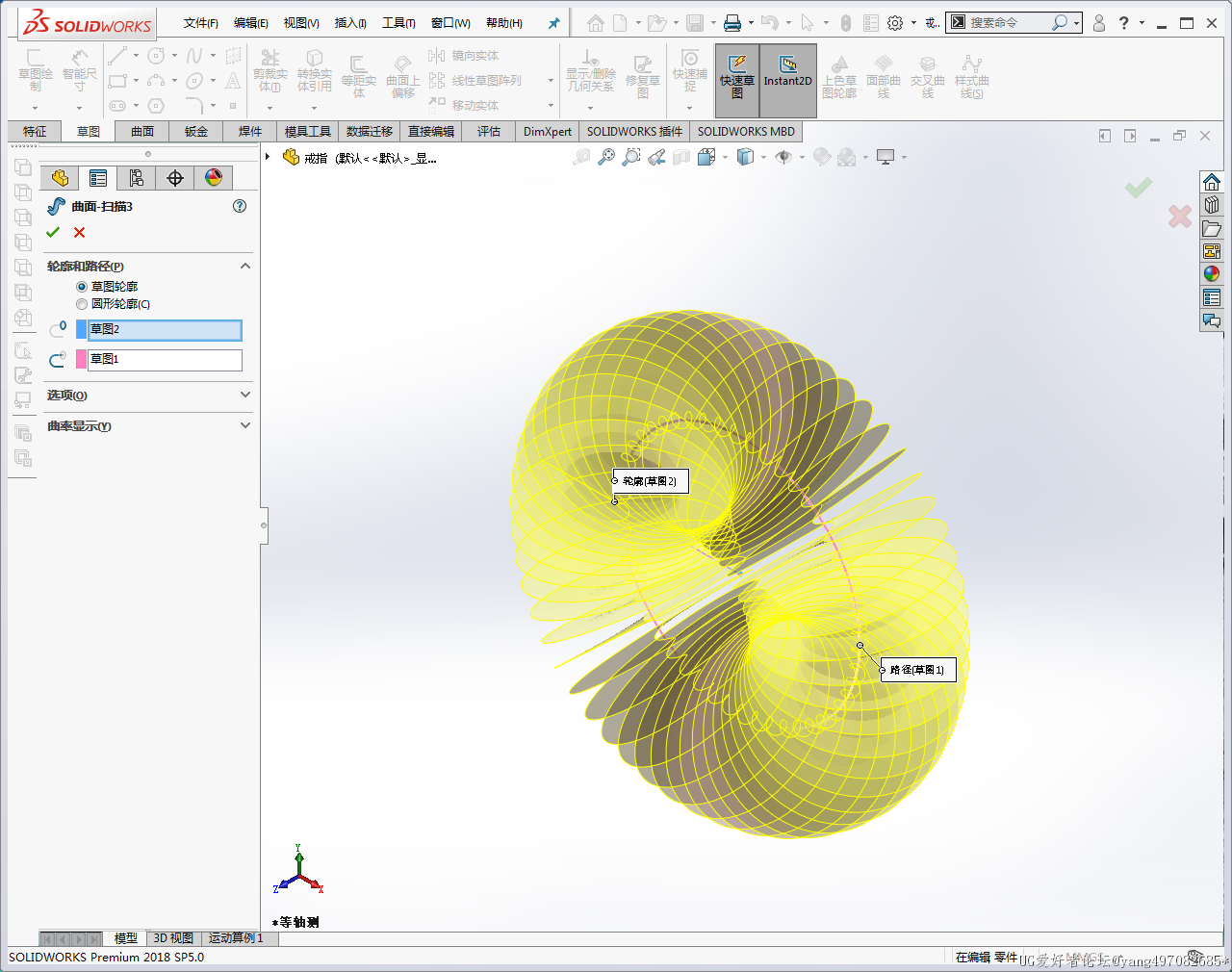Click blue profile color swatch

81,330
